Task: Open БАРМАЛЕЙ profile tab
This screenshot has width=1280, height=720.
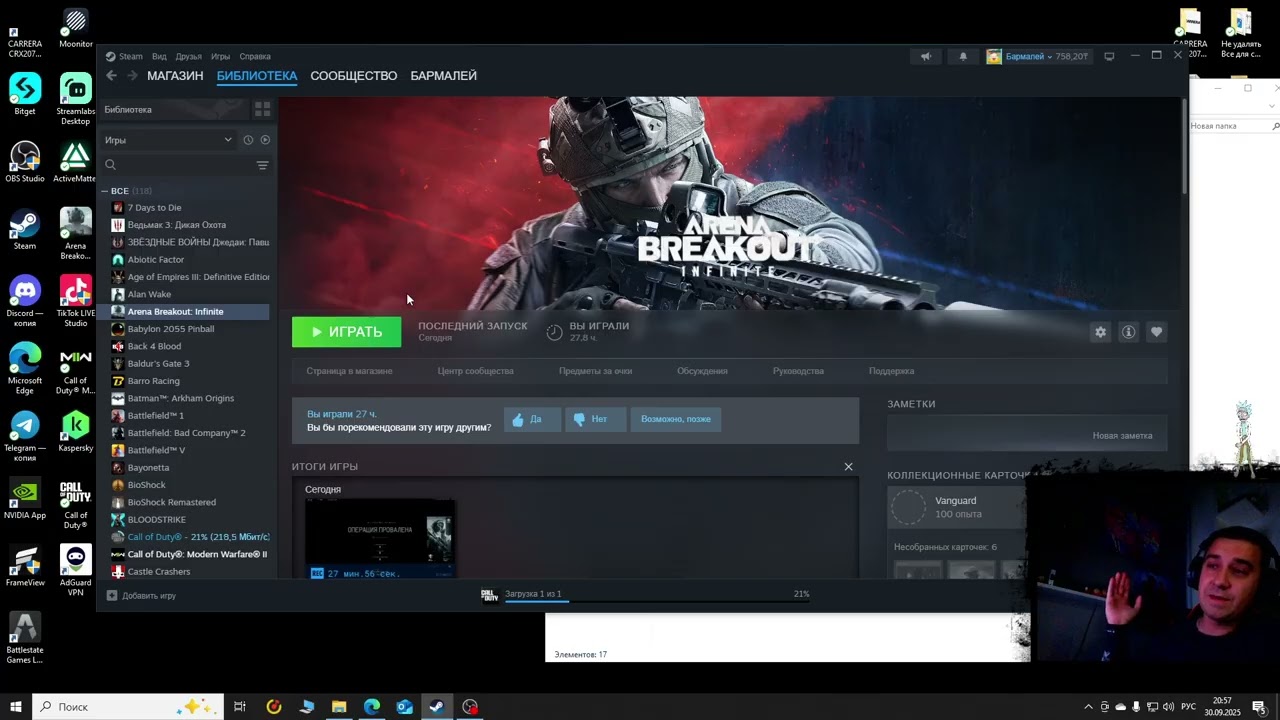Action: click(x=443, y=76)
